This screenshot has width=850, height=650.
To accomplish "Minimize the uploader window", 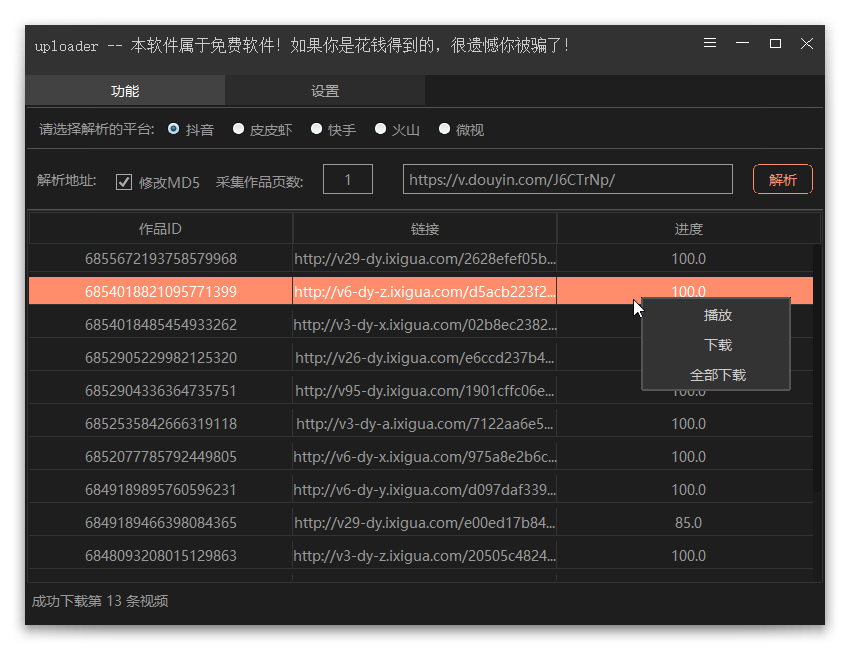I will coord(742,43).
